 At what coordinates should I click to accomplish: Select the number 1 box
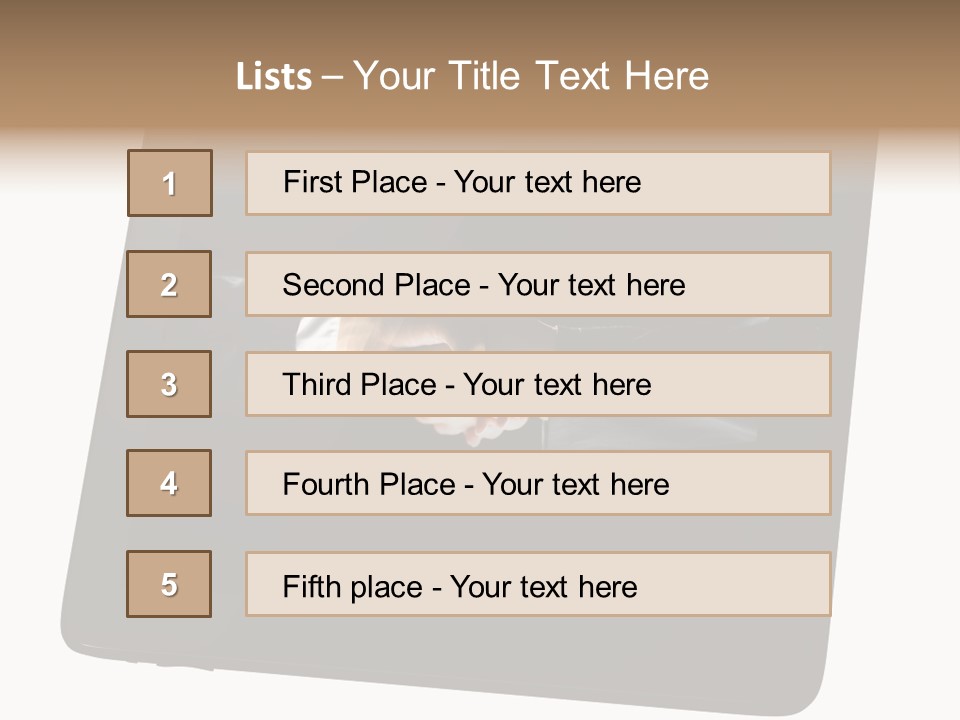click(170, 183)
